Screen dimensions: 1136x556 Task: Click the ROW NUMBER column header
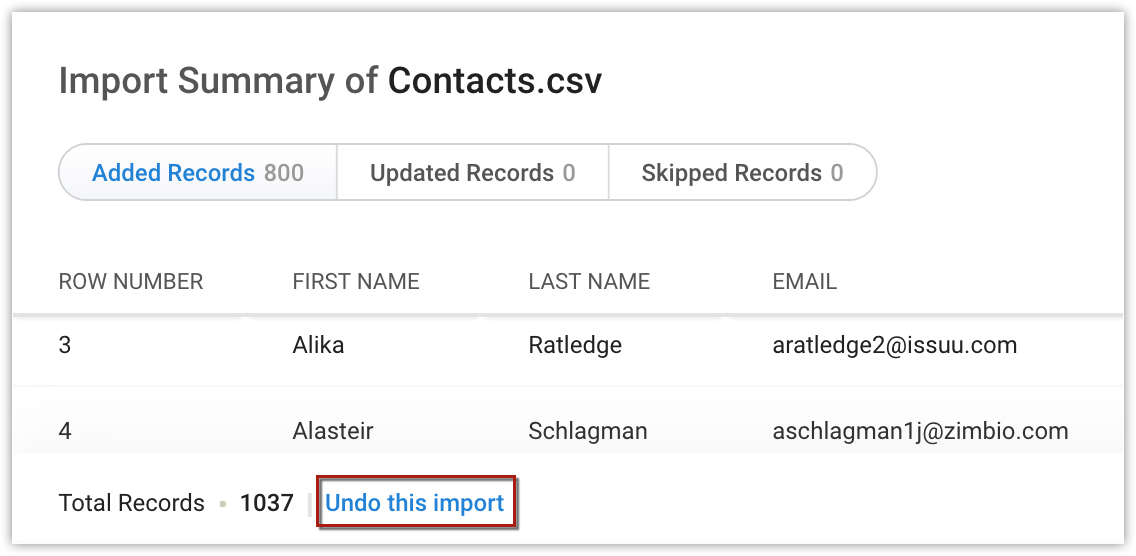point(131,282)
